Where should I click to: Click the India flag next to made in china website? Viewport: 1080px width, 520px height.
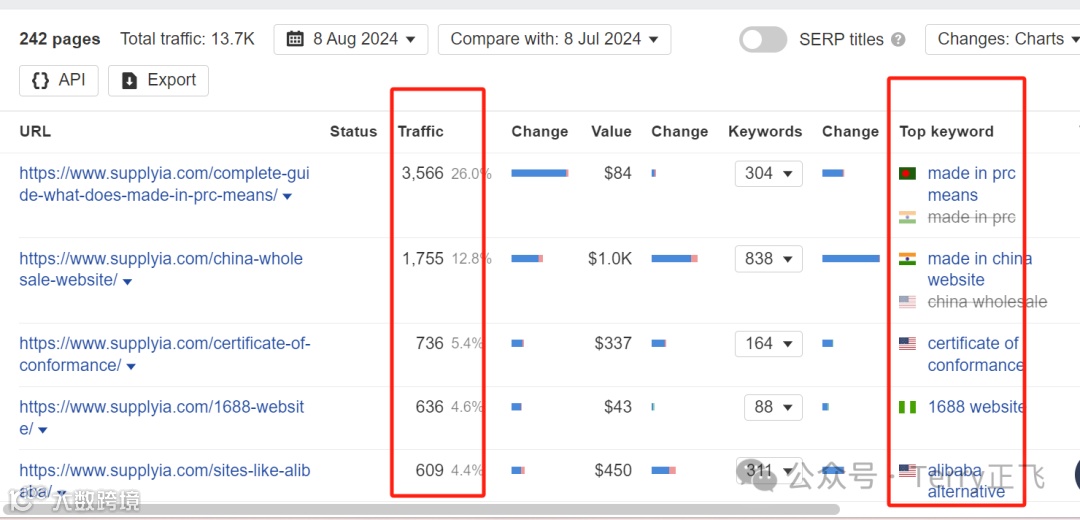click(x=907, y=259)
